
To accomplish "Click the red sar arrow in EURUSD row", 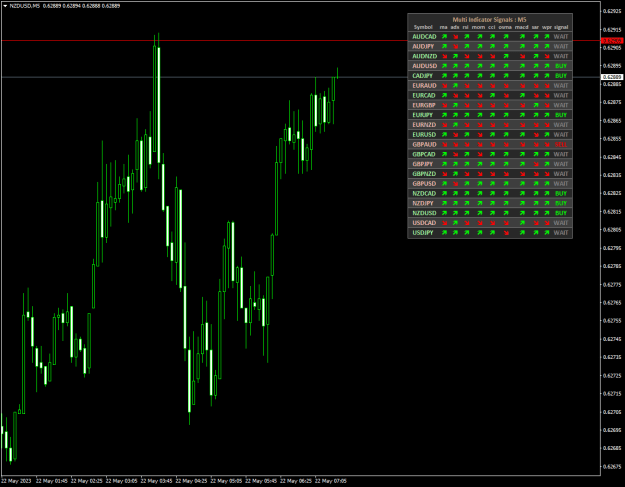I will coord(536,135).
